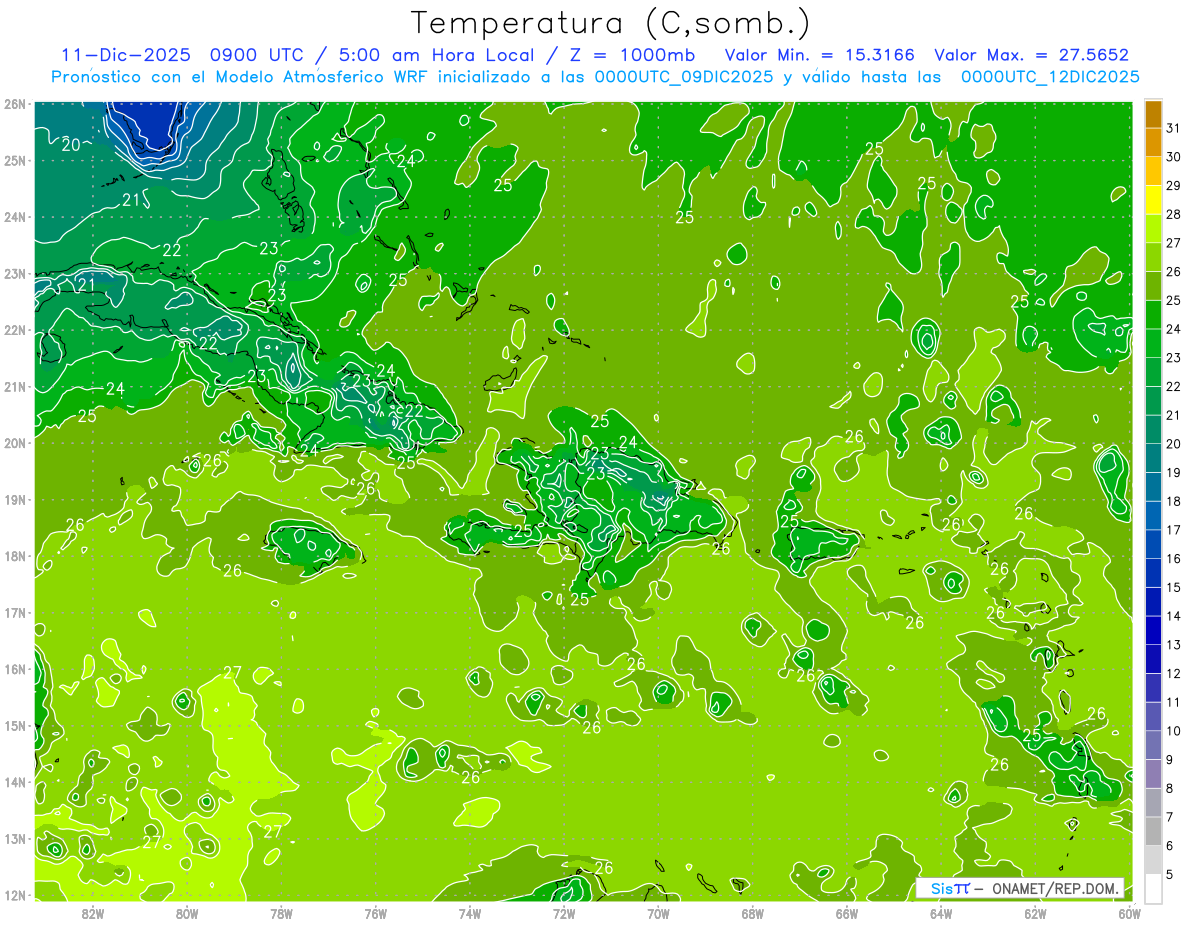The height and width of the screenshot is (927, 1200).
Task: Click the latitude axis label "15N"
Action: click(x=14, y=726)
